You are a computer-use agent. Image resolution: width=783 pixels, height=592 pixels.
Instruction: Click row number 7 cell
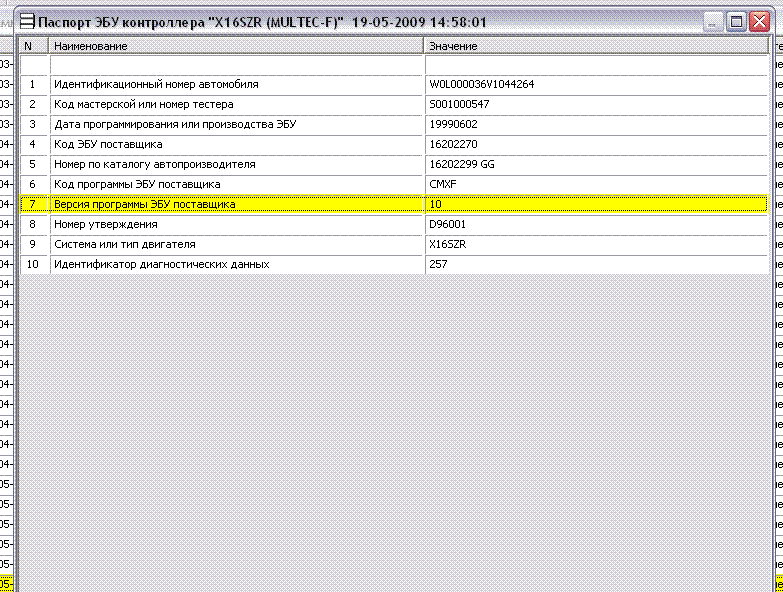coord(34,204)
